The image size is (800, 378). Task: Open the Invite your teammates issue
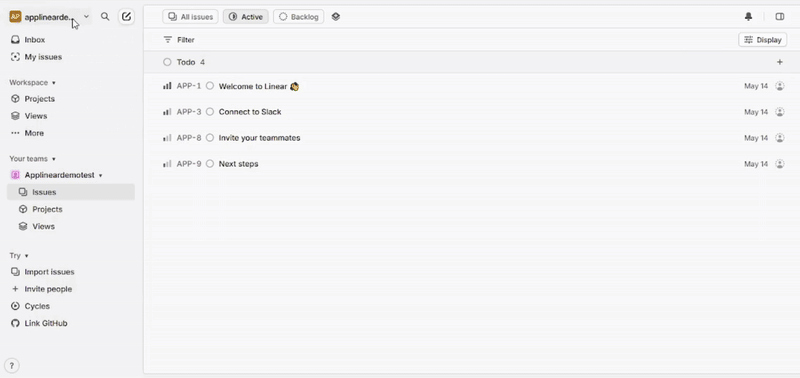[x=260, y=138]
